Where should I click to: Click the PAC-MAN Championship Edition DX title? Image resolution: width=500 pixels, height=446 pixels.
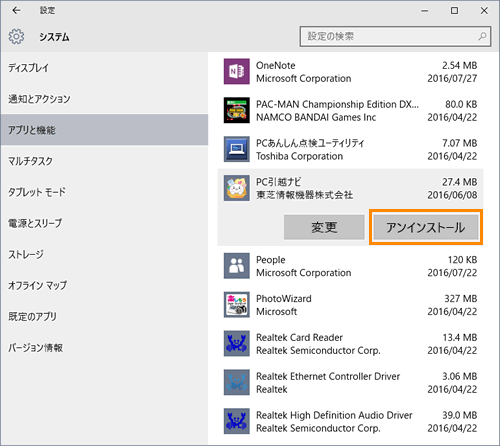pos(337,104)
